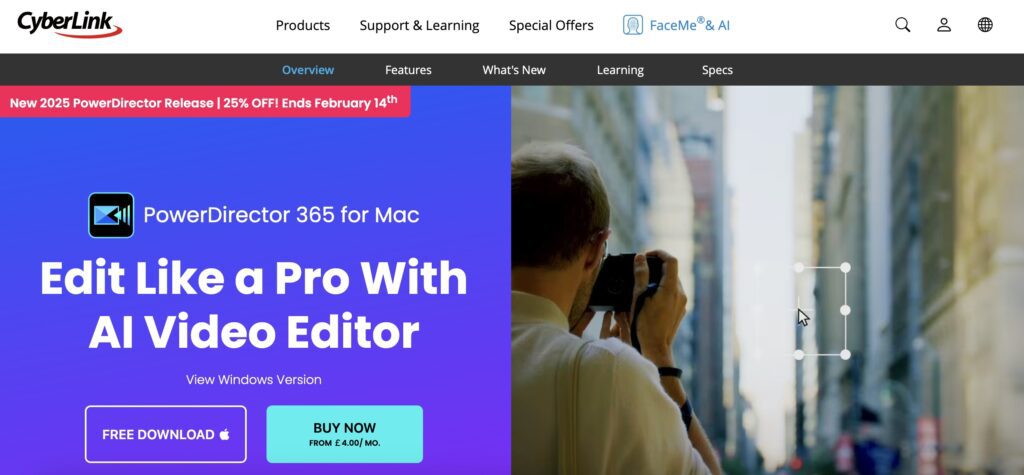Click the FaceMe face icon

pyautogui.click(x=632, y=25)
